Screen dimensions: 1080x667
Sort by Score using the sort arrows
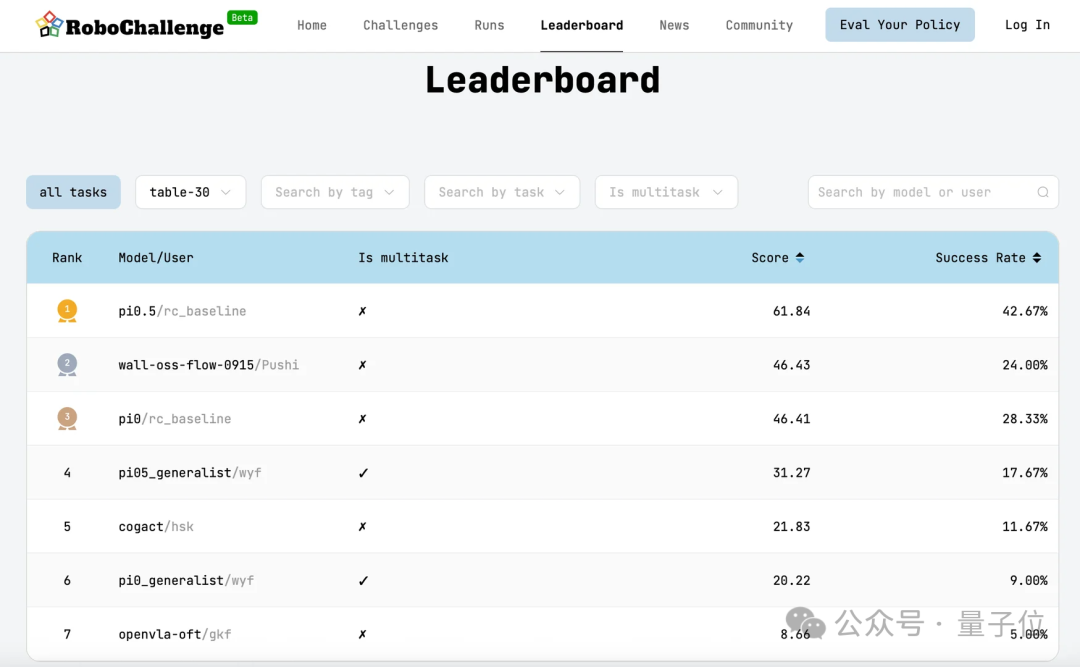coord(800,258)
